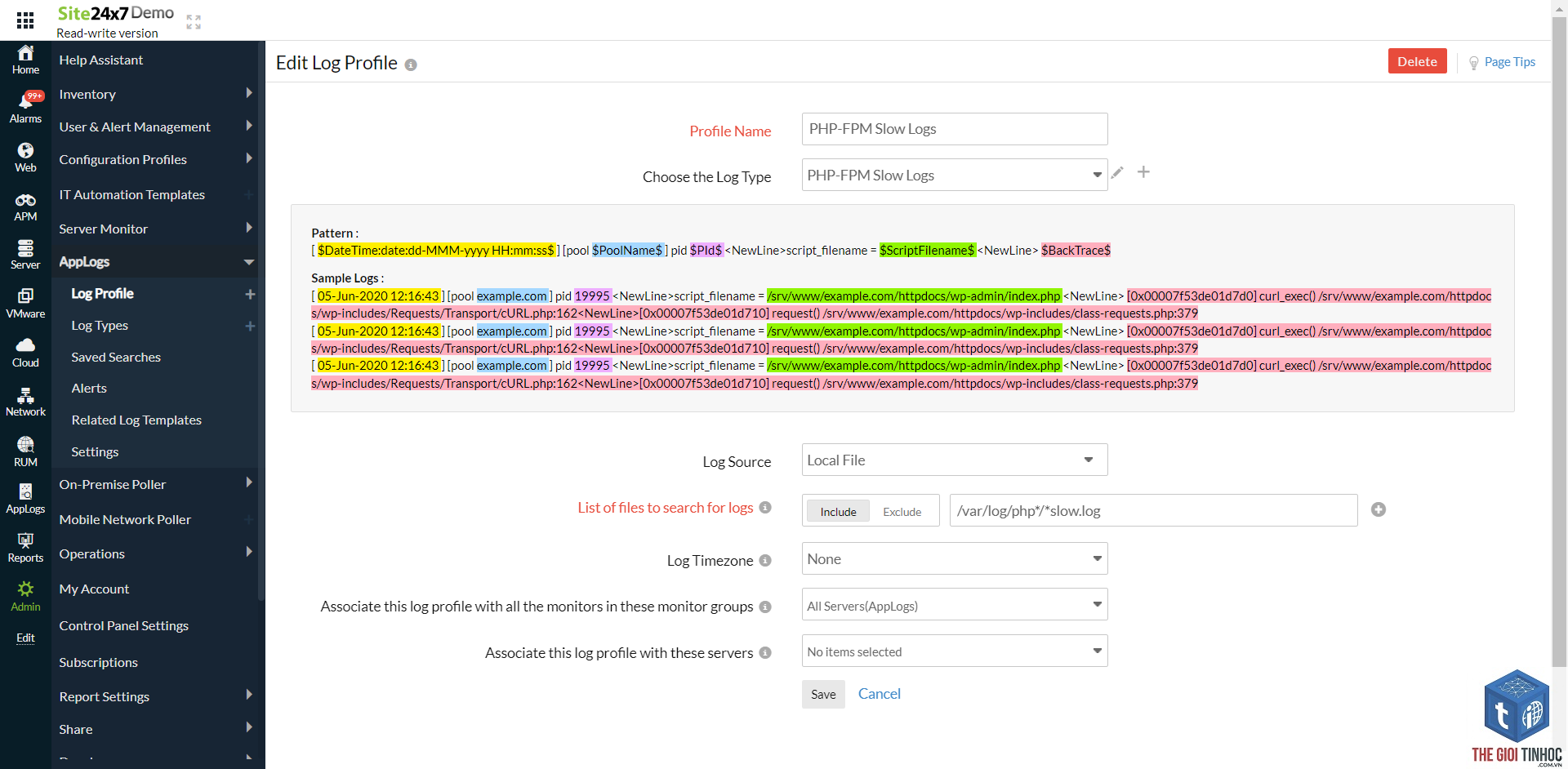Add new log type plus icon
Viewport: 1568px width, 769px height.
point(1143,172)
